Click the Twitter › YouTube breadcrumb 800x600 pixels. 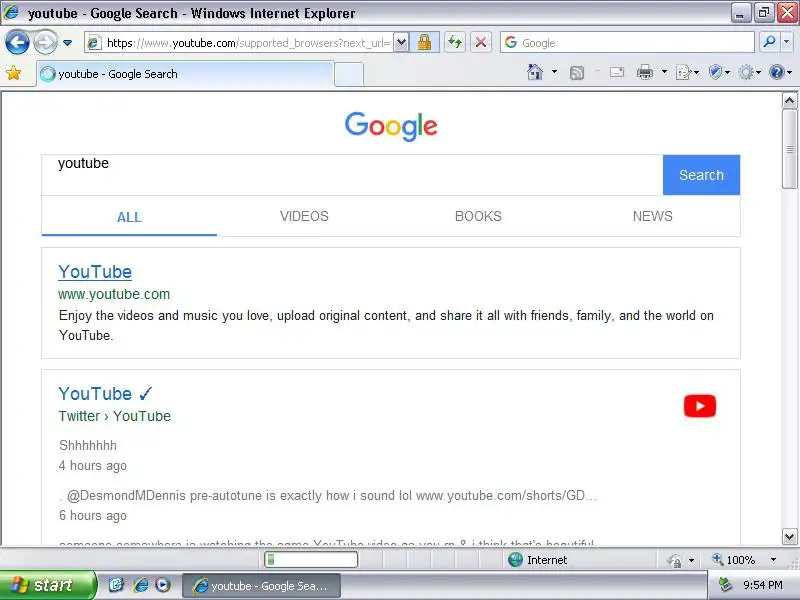(x=114, y=416)
